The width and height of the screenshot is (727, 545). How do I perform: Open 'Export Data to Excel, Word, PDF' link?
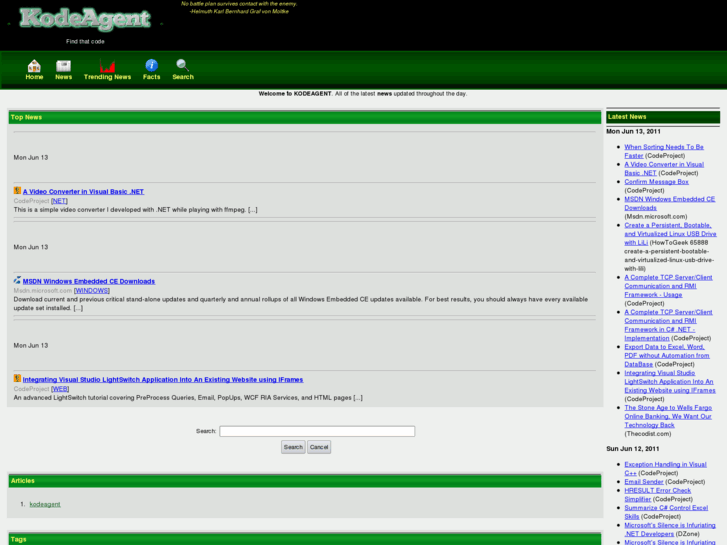pyautogui.click(x=667, y=356)
